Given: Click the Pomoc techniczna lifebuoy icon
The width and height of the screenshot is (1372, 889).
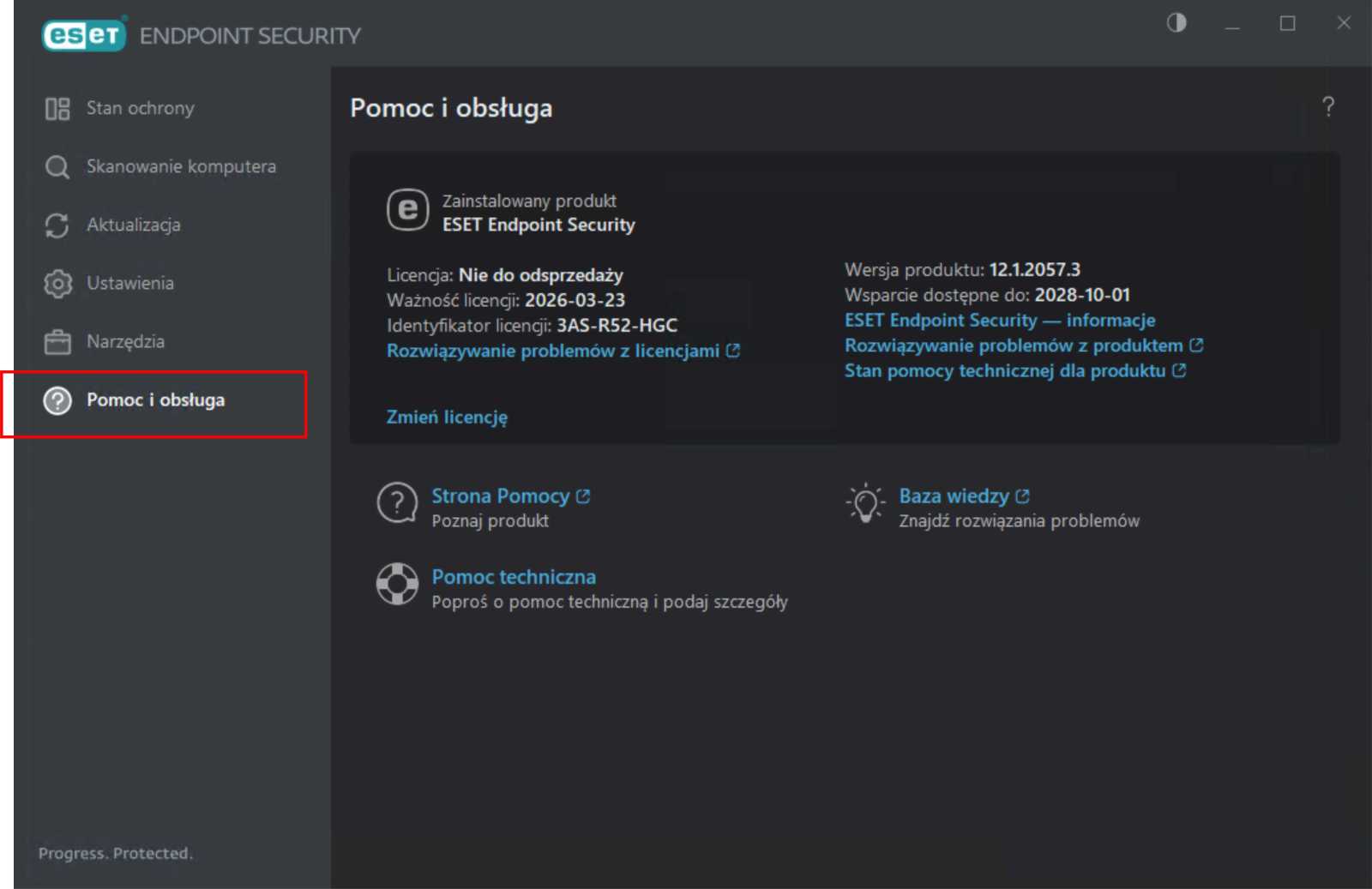Looking at the screenshot, I should pos(398,585).
